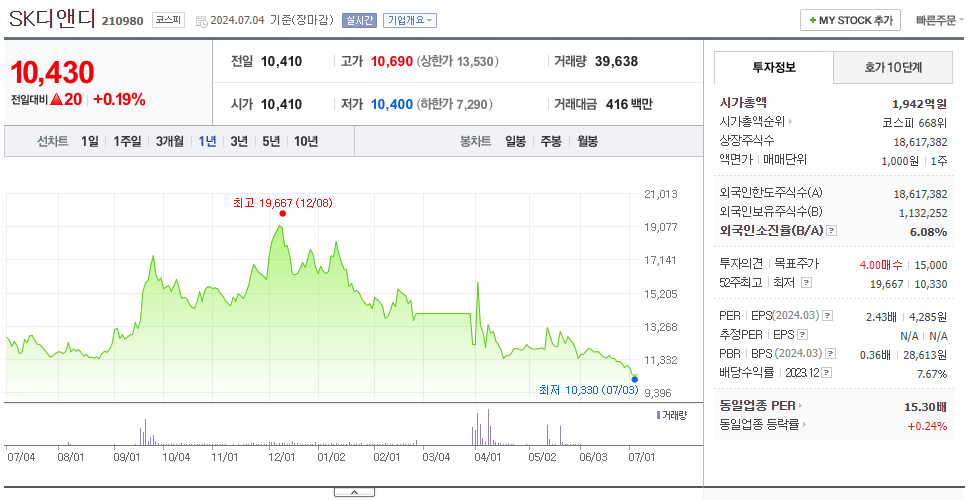Click the 외국인보유주식수 value 1,132,252
Screen dimensions: 968x500
pos(923,212)
